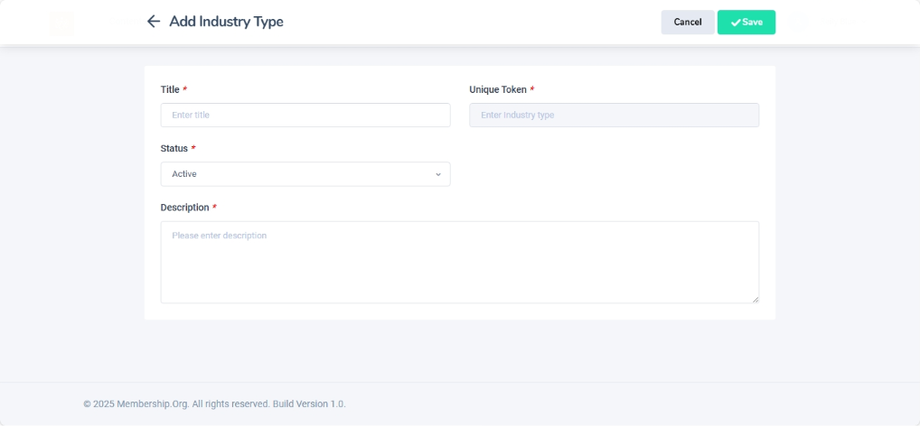The height and width of the screenshot is (426, 920).
Task: Click the Unique Token field
Action: (x=614, y=115)
